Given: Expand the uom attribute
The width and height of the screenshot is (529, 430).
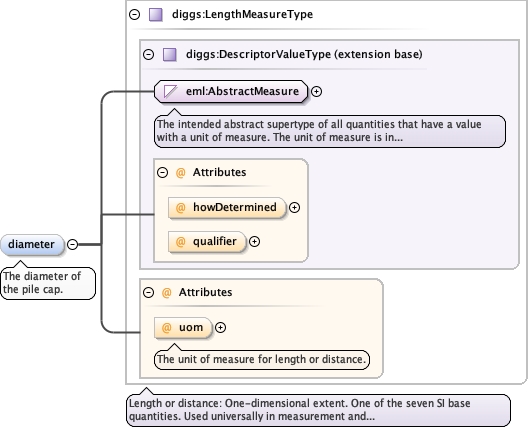Looking at the screenshot, I should [x=220, y=327].
